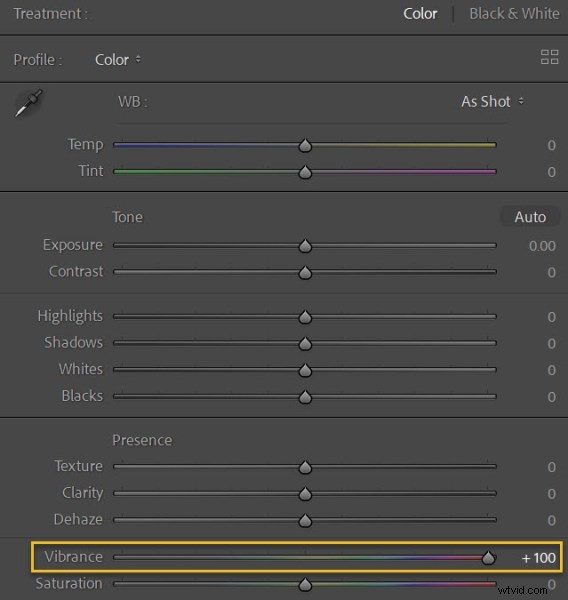Switch treatment to Black & White
This screenshot has height=600, width=568.
[x=514, y=14]
